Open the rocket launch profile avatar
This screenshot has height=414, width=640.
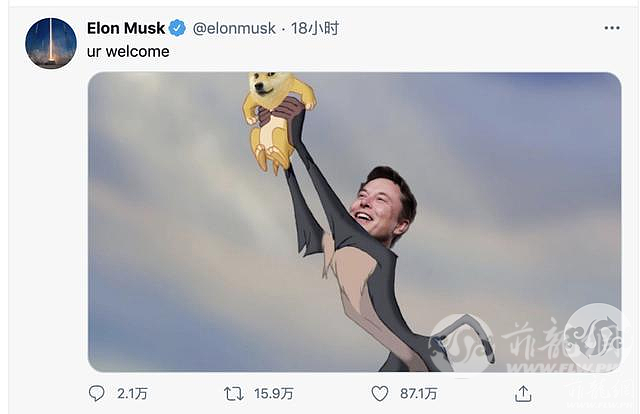click(51, 43)
